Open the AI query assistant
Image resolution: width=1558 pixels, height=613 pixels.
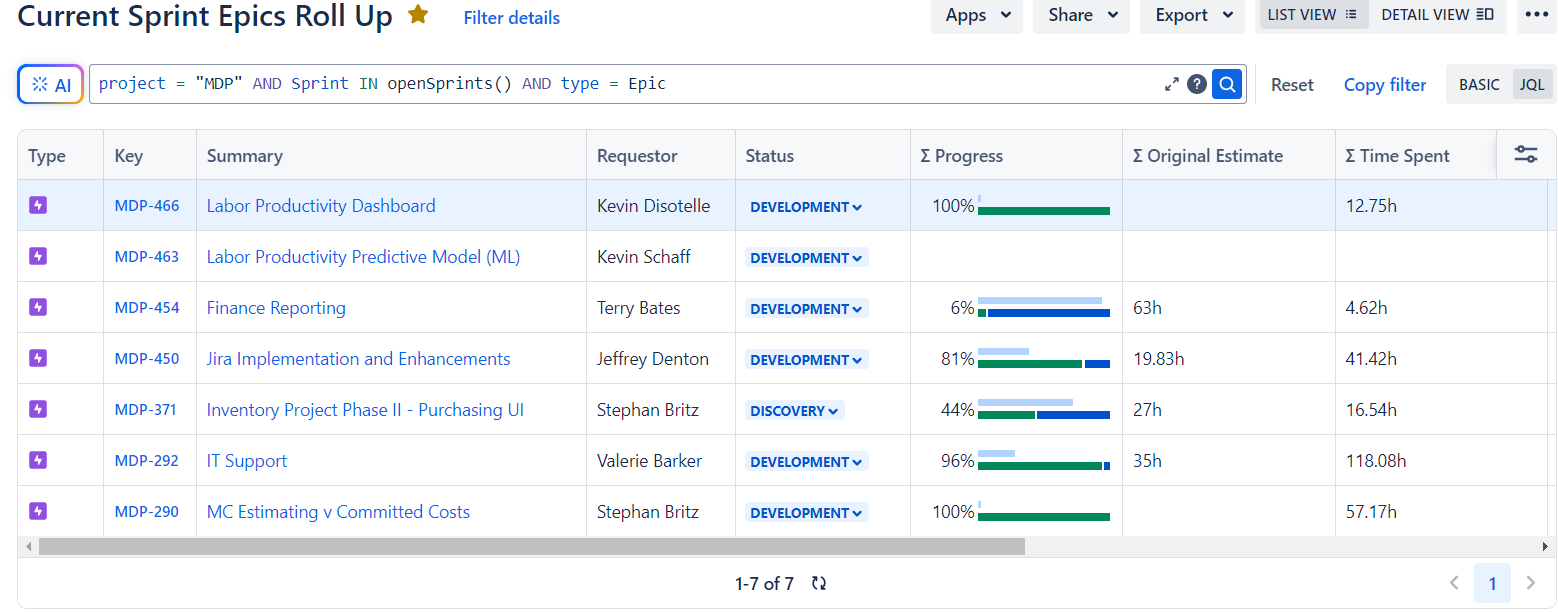pyautogui.click(x=50, y=84)
